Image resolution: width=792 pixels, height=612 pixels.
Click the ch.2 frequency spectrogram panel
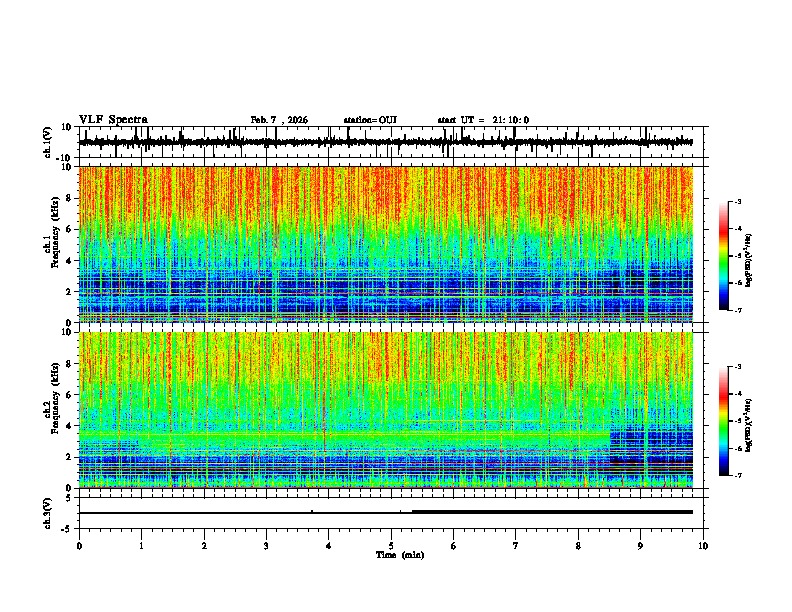tap(386, 410)
